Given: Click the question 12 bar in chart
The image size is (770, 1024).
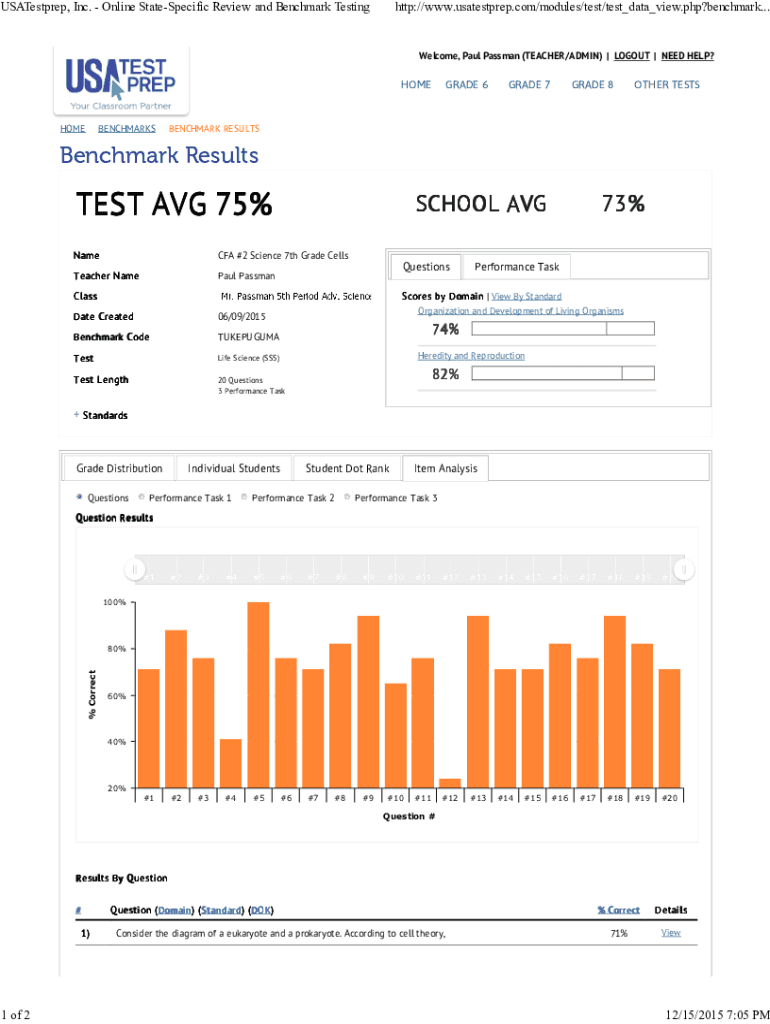Looking at the screenshot, I should click(x=450, y=782).
